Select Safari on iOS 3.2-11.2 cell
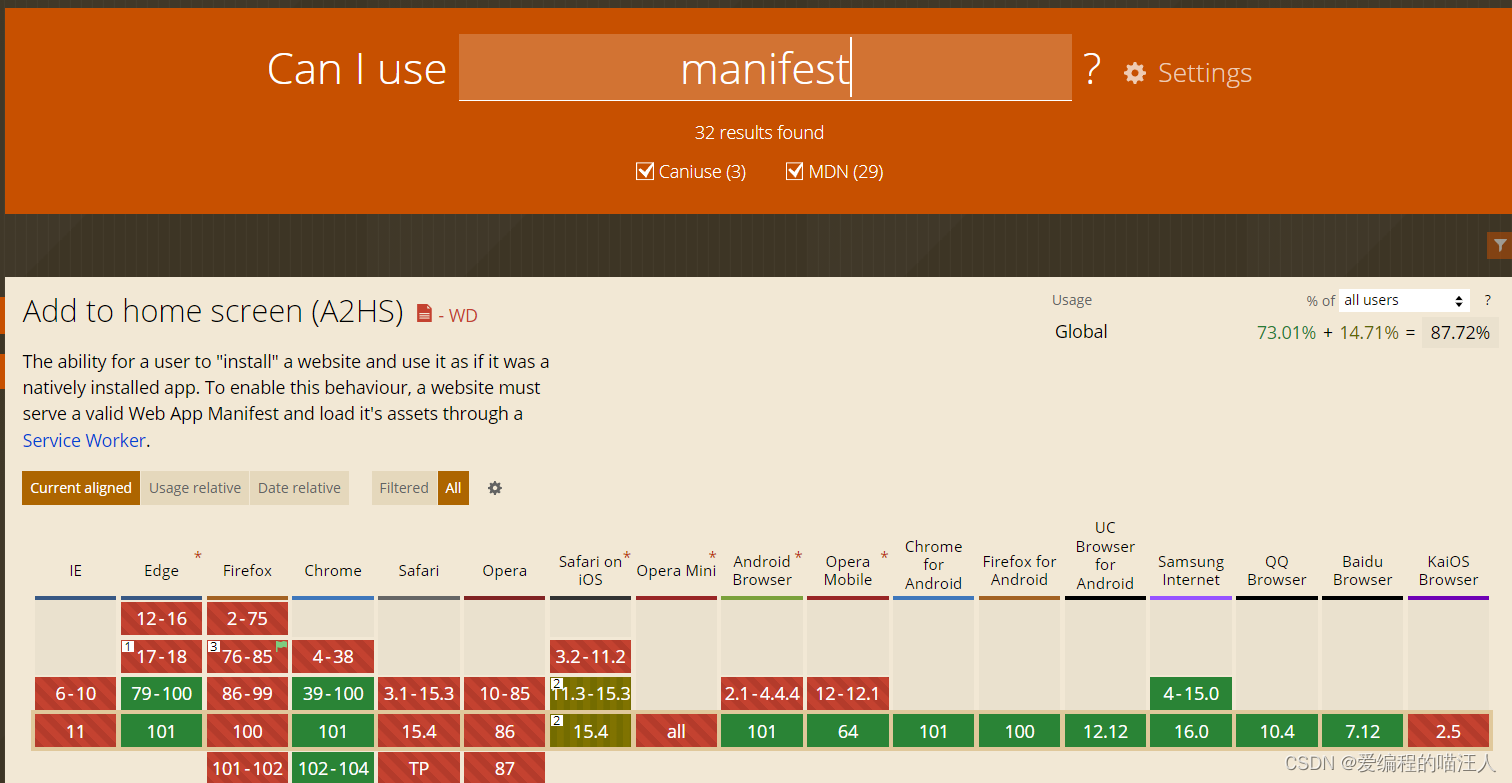This screenshot has width=1512, height=783. [x=590, y=657]
